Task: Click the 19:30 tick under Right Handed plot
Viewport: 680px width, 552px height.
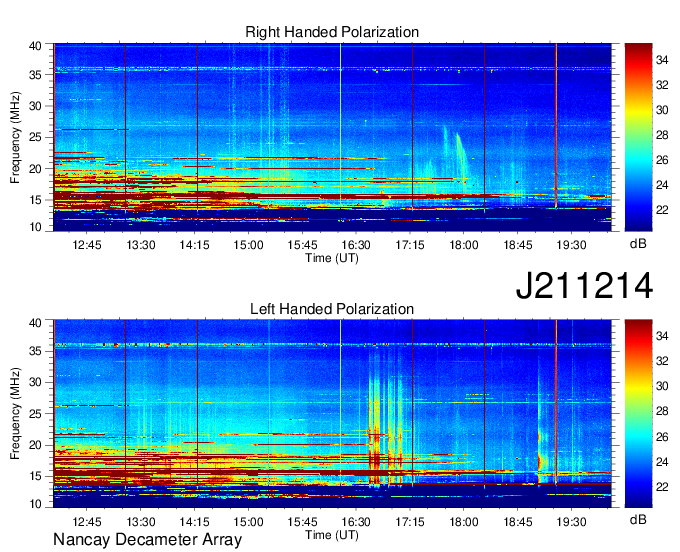Action: [571, 245]
